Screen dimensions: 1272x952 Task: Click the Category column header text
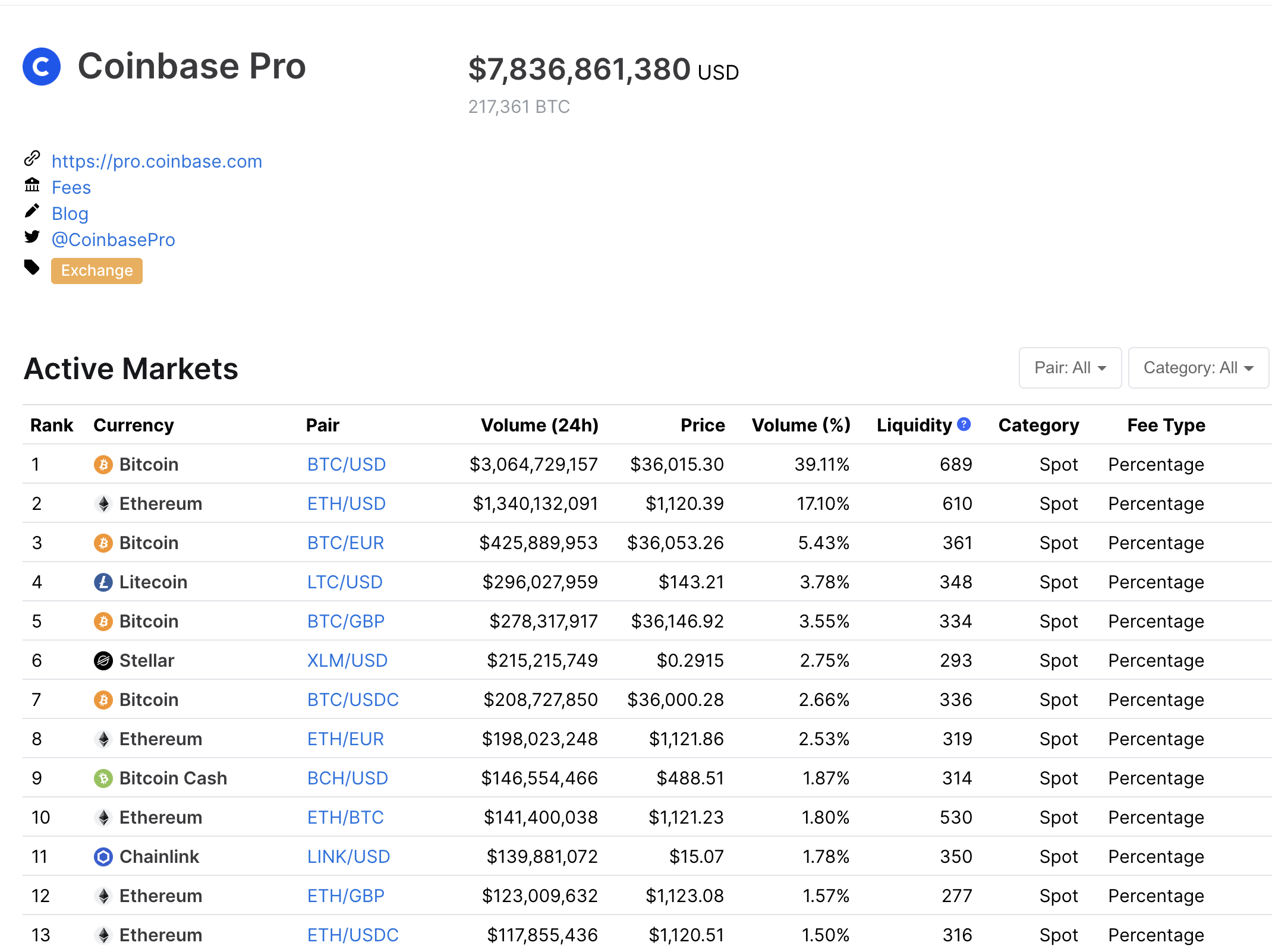pyautogui.click(x=1039, y=425)
